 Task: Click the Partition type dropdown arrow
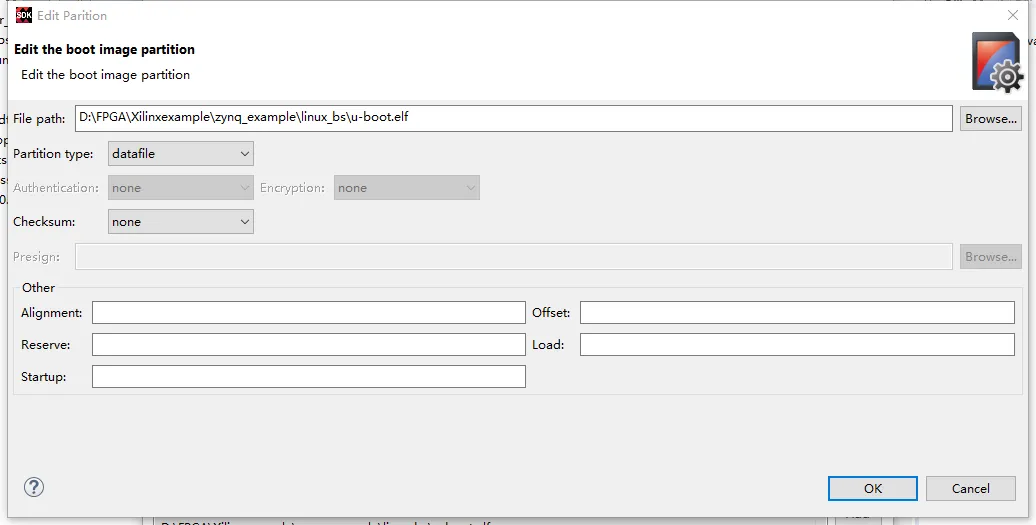[x=244, y=154]
